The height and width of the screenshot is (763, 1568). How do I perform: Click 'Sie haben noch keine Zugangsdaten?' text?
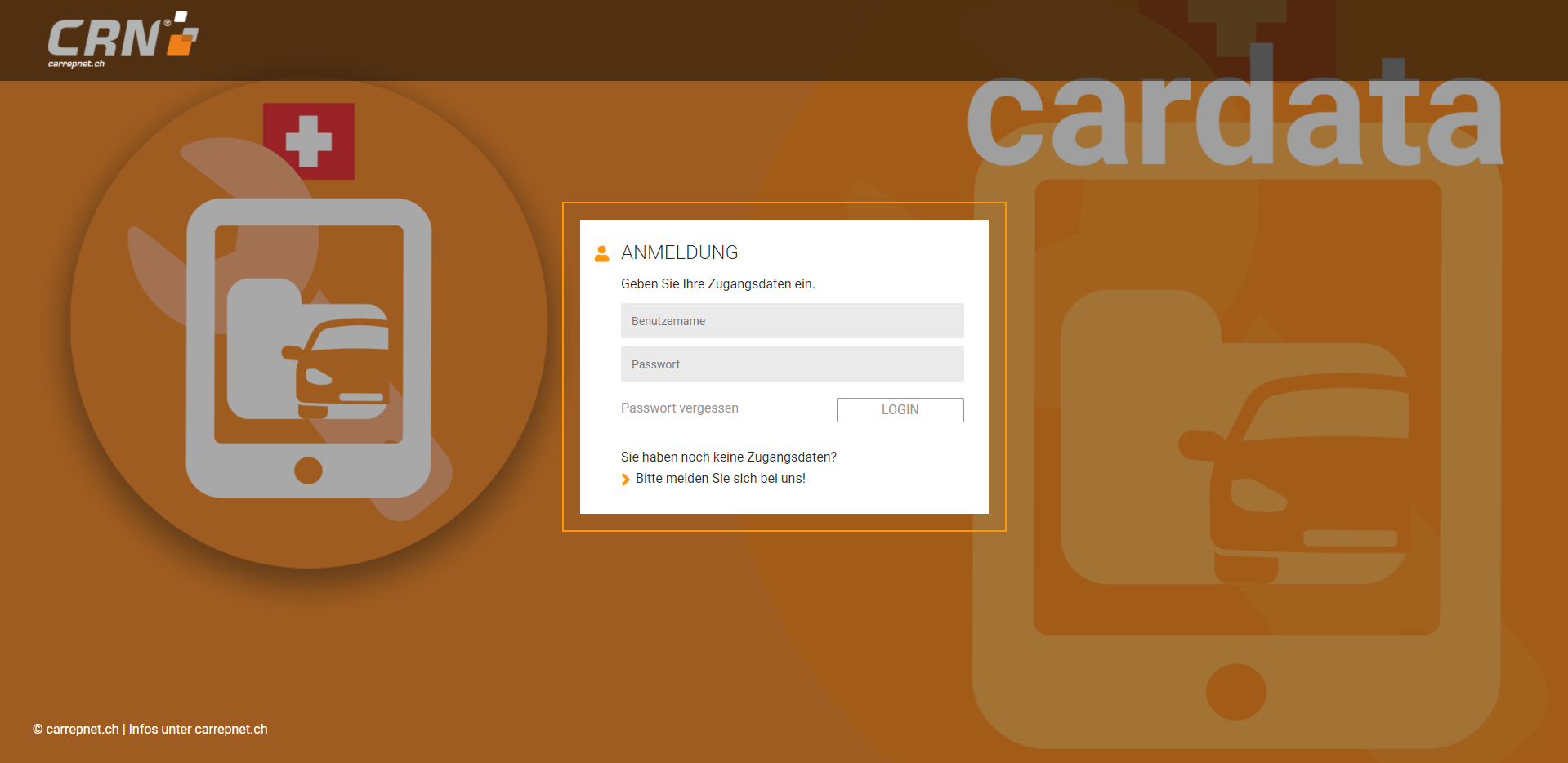click(x=728, y=457)
